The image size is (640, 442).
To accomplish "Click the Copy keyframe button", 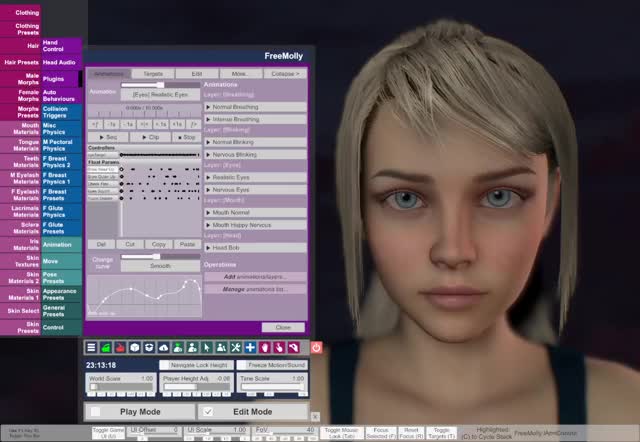I will tap(158, 244).
